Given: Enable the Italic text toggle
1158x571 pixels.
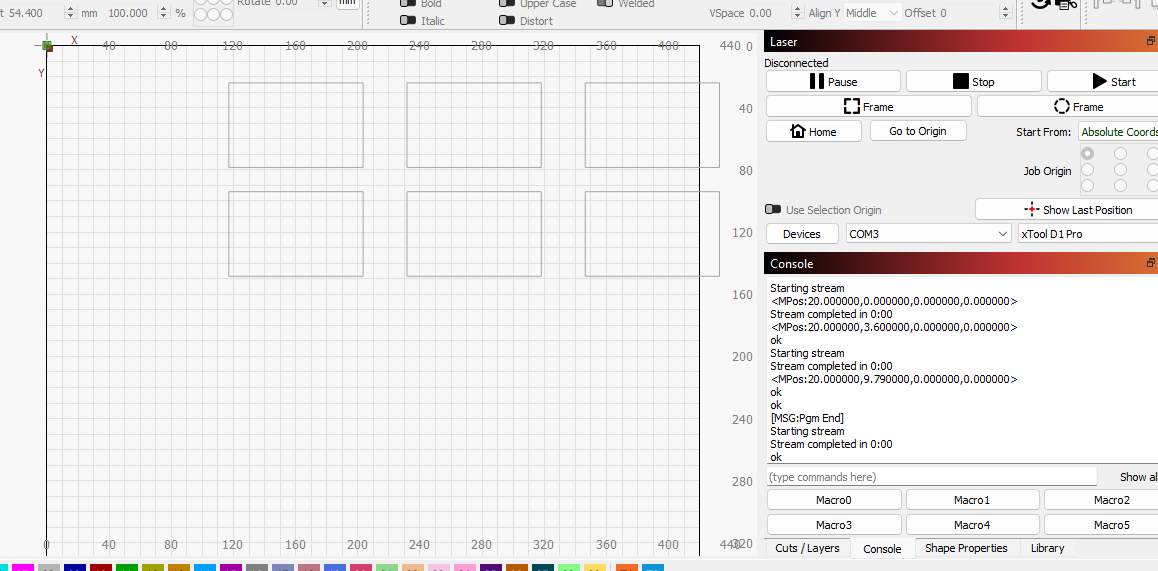Looking at the screenshot, I should point(408,21).
